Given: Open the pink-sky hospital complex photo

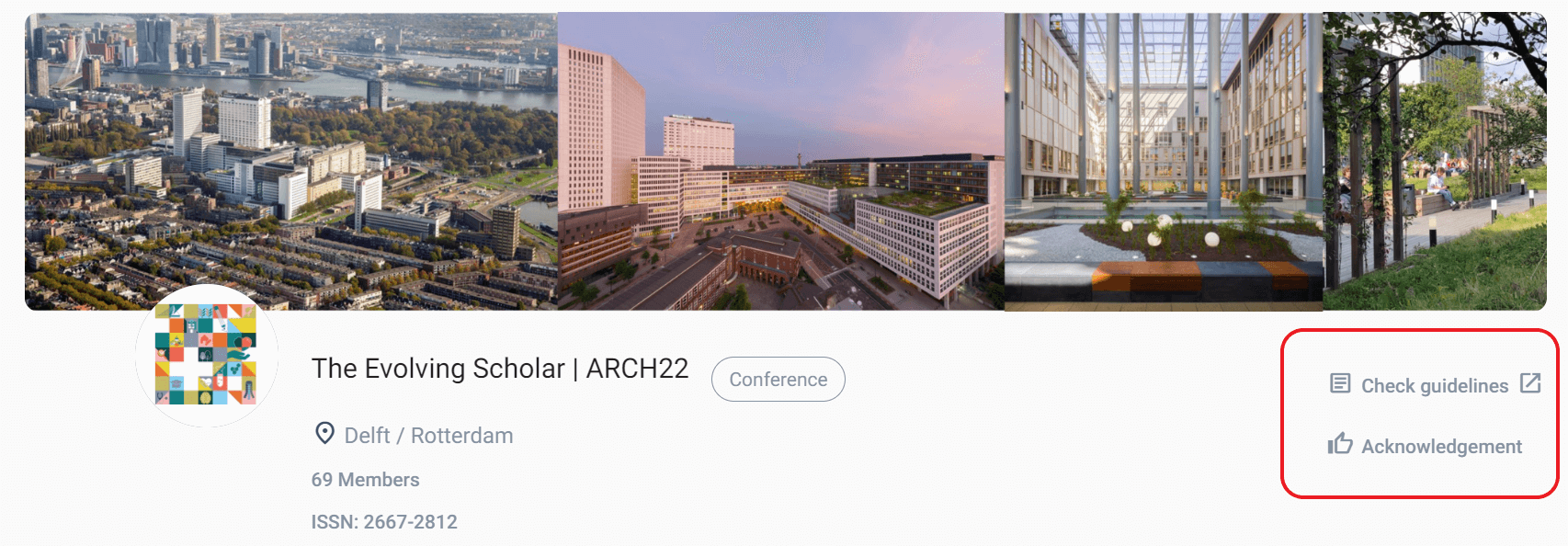Looking at the screenshot, I should [781, 161].
